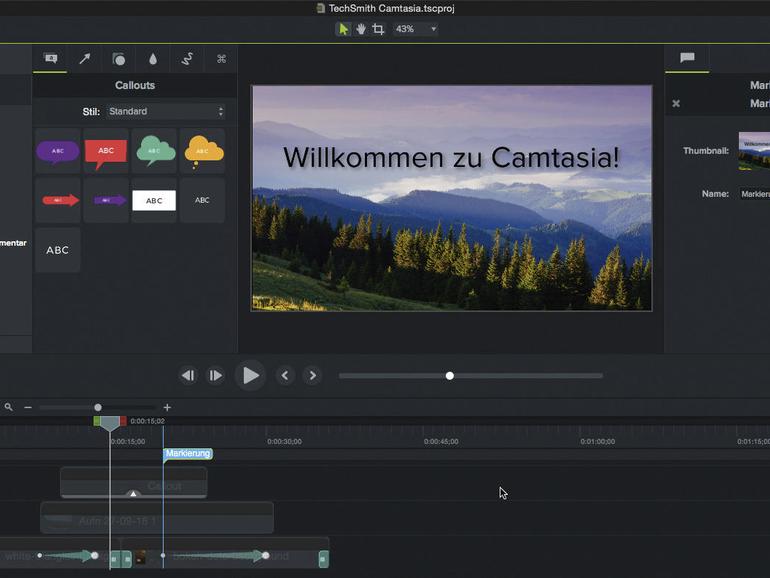Image resolution: width=770 pixels, height=578 pixels.
Task: Click the 0:00:30;00 timeline ruler label
Action: 284,441
